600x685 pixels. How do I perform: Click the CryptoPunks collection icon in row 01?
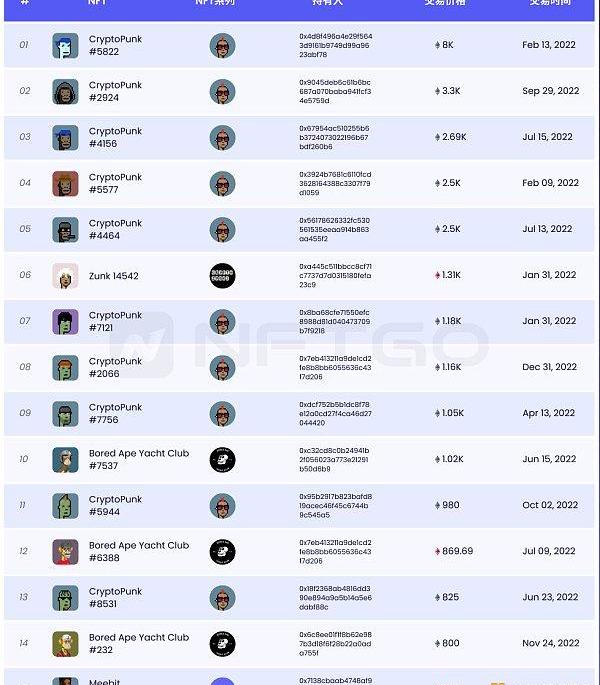tap(222, 46)
